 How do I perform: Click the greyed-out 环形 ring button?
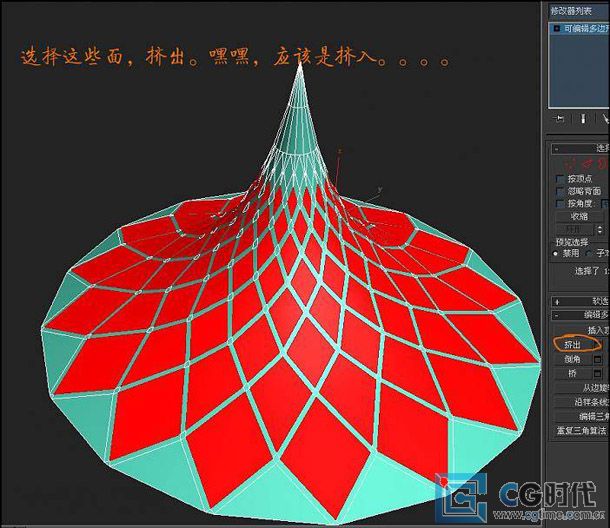coord(575,230)
